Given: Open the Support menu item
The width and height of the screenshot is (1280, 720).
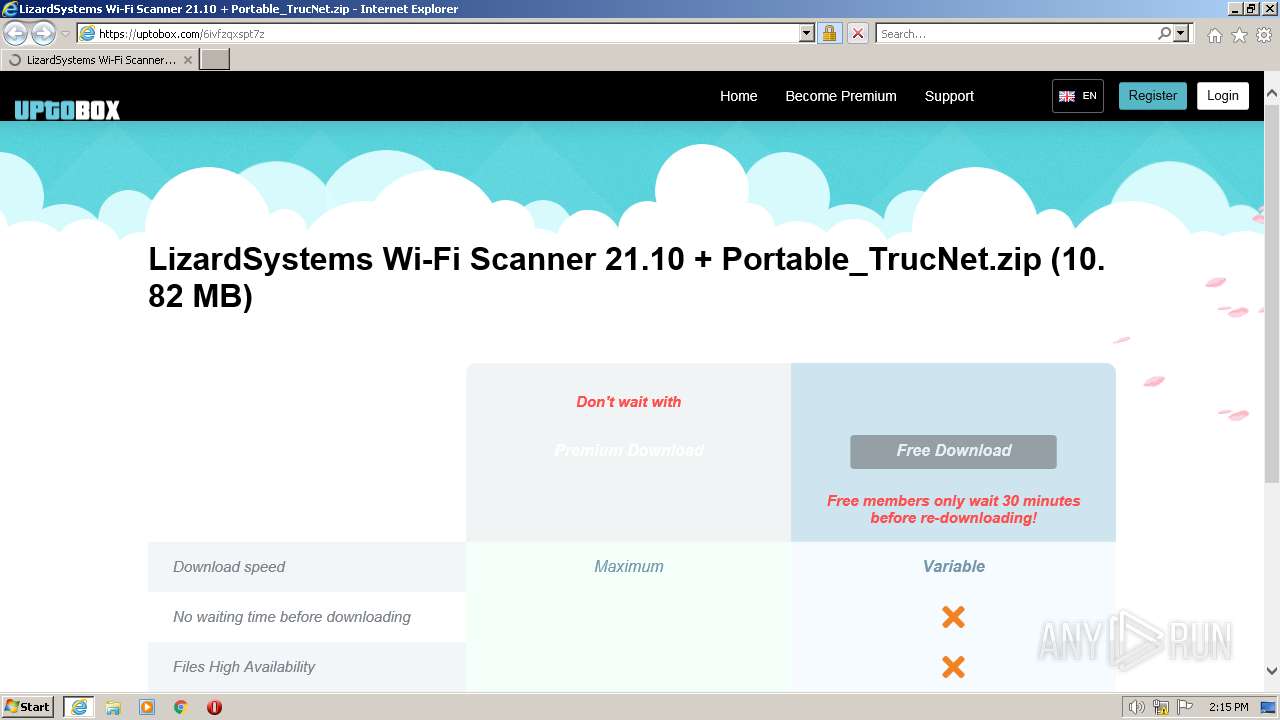Looking at the screenshot, I should click(949, 96).
